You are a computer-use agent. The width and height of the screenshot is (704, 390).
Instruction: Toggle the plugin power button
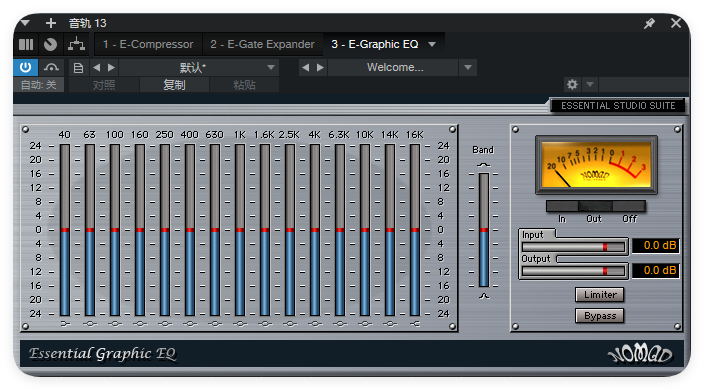click(x=26, y=67)
